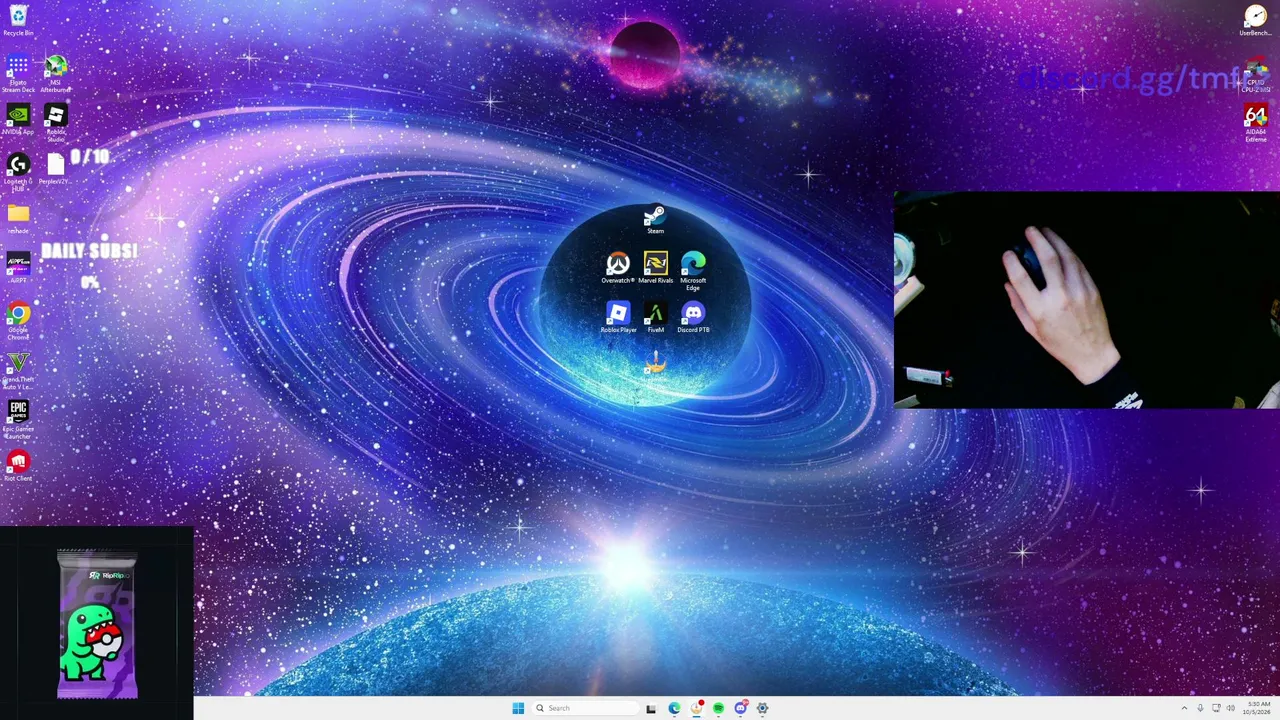
Task: Launch Roblox Player shortcut
Action: [618, 318]
